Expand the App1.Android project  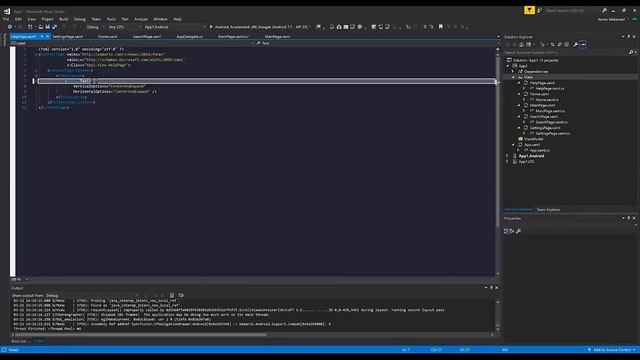[x=508, y=156]
